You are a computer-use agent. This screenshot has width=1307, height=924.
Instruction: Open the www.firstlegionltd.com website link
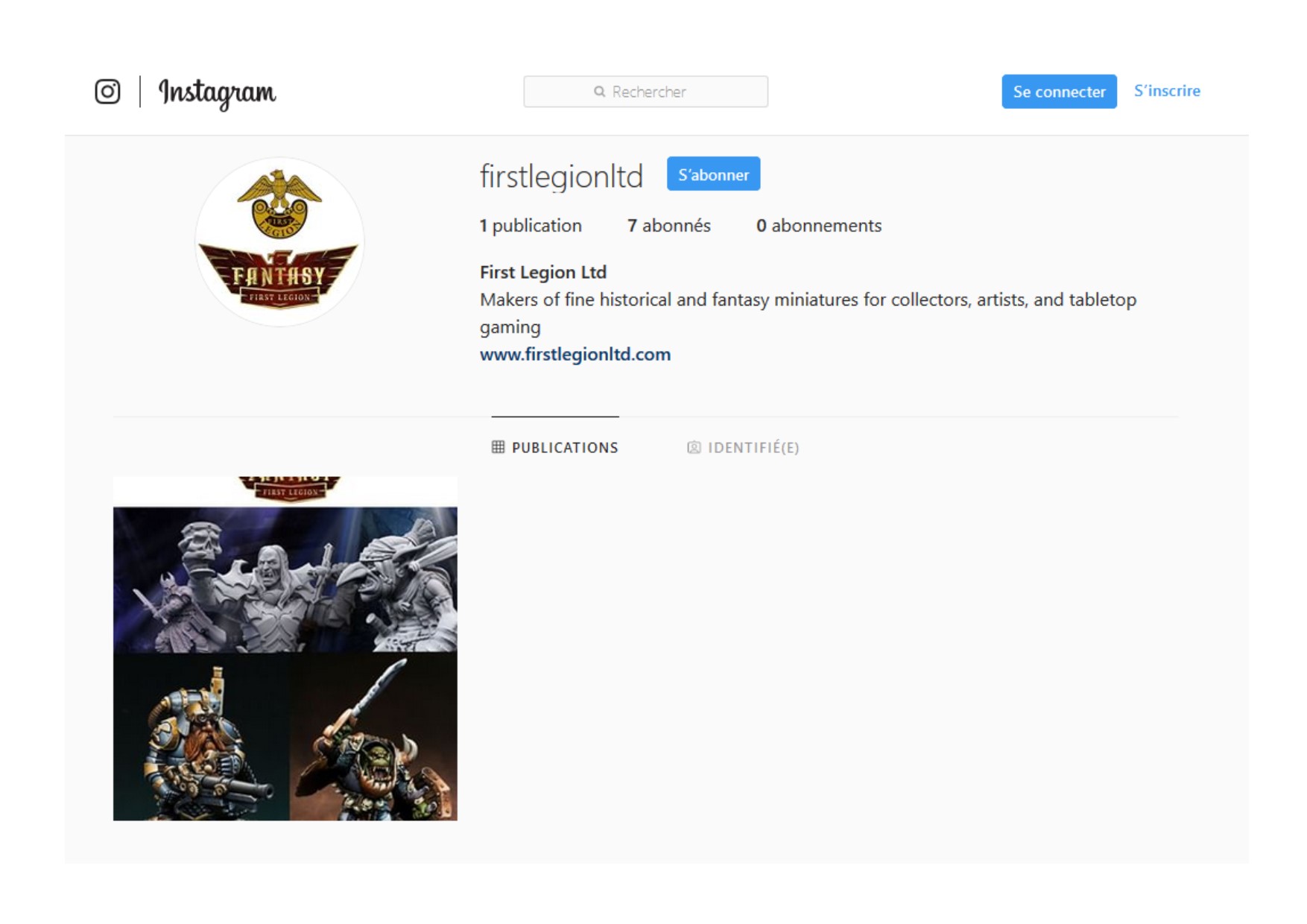575,355
